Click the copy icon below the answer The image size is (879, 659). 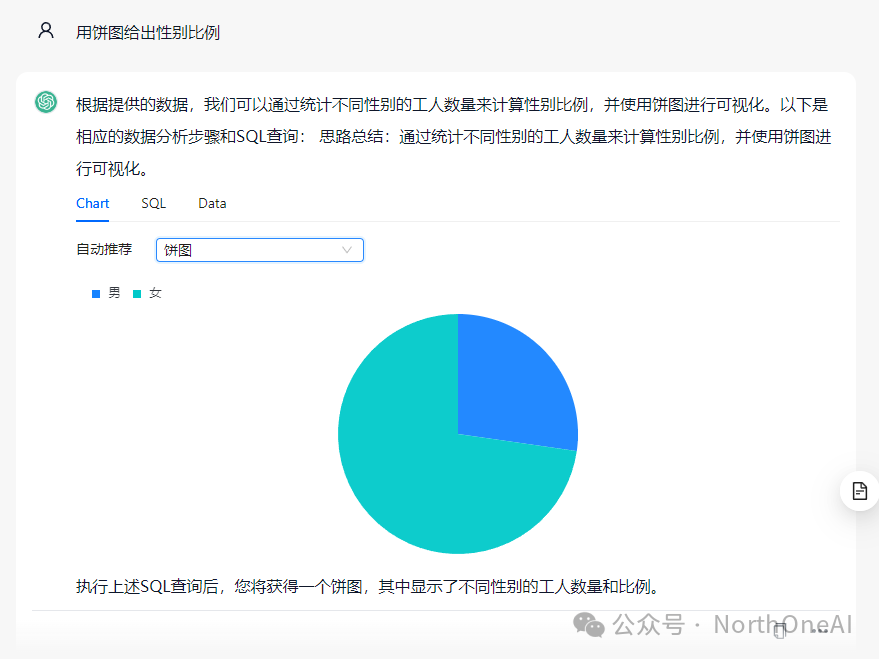(x=780, y=630)
